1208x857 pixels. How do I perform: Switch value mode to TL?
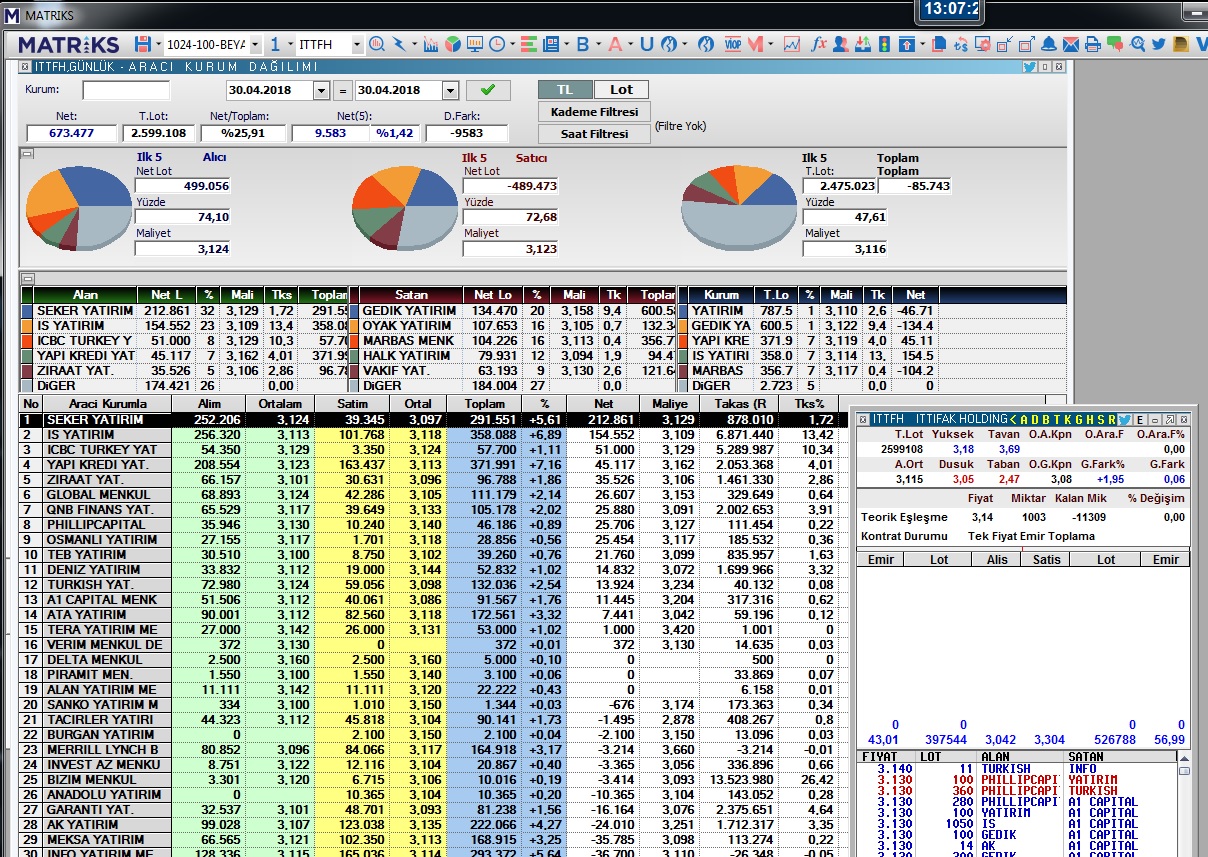click(565, 89)
